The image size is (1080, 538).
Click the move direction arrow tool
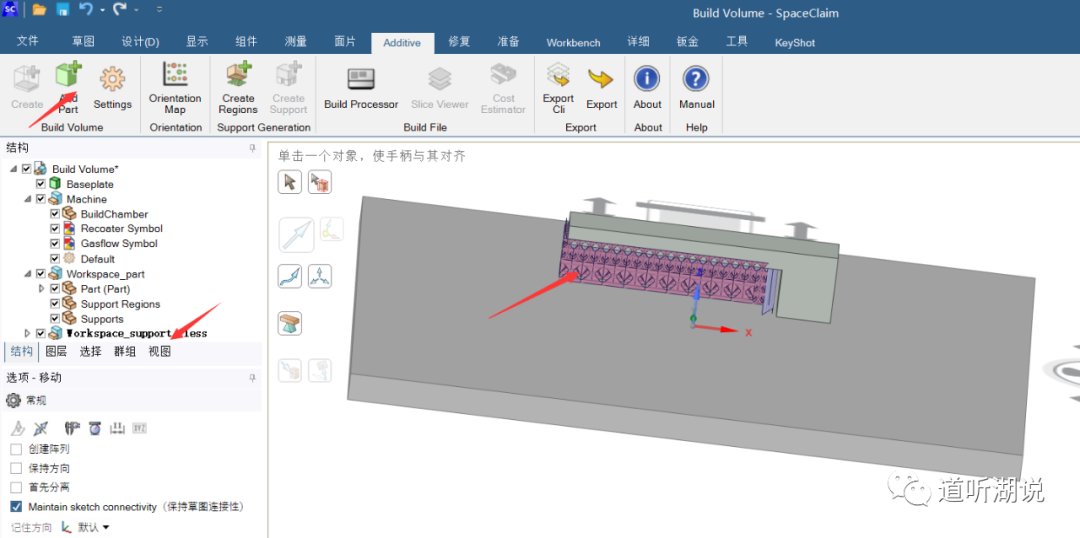coord(295,235)
